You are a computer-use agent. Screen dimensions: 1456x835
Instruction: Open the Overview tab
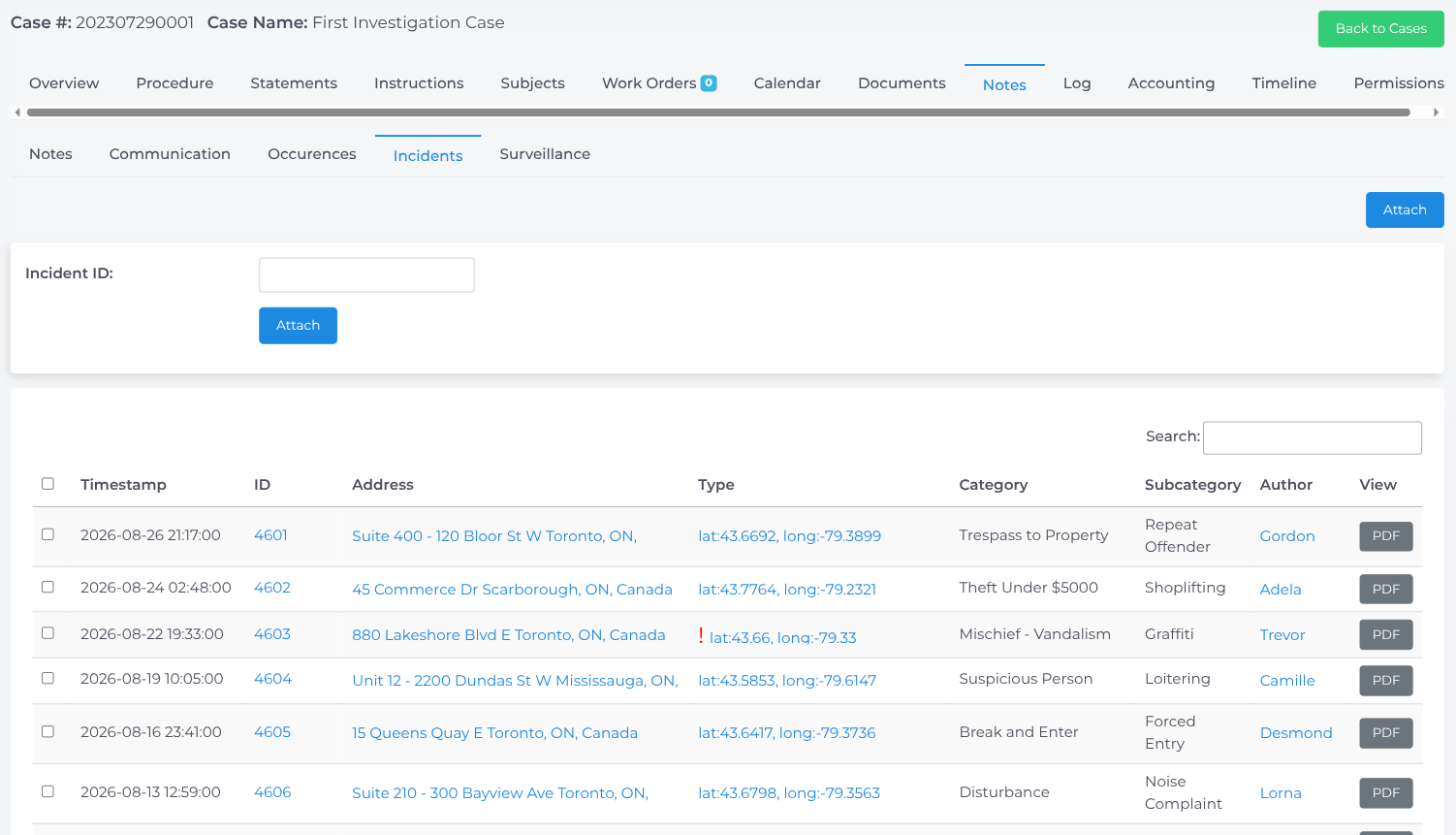click(x=64, y=83)
